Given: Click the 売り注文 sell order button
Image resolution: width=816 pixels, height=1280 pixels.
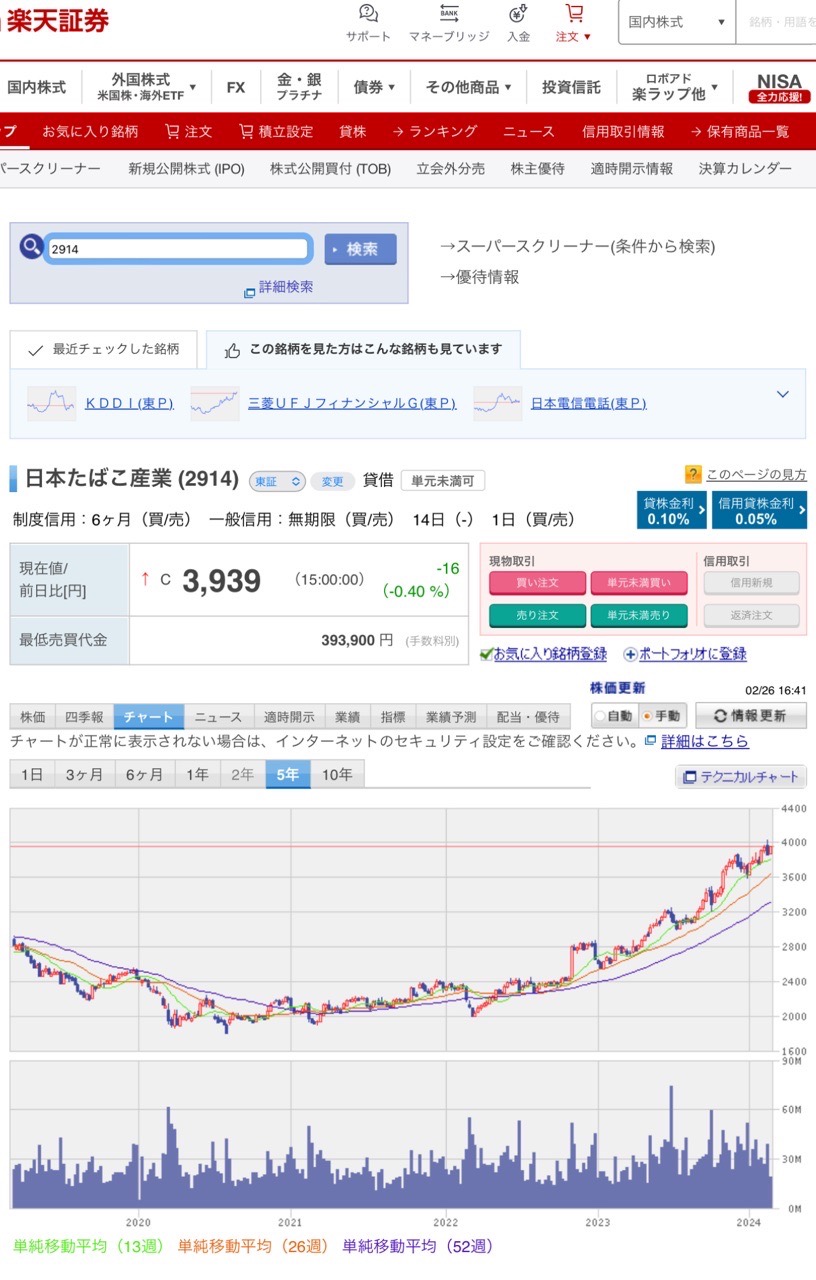Looking at the screenshot, I should click(x=537, y=615).
